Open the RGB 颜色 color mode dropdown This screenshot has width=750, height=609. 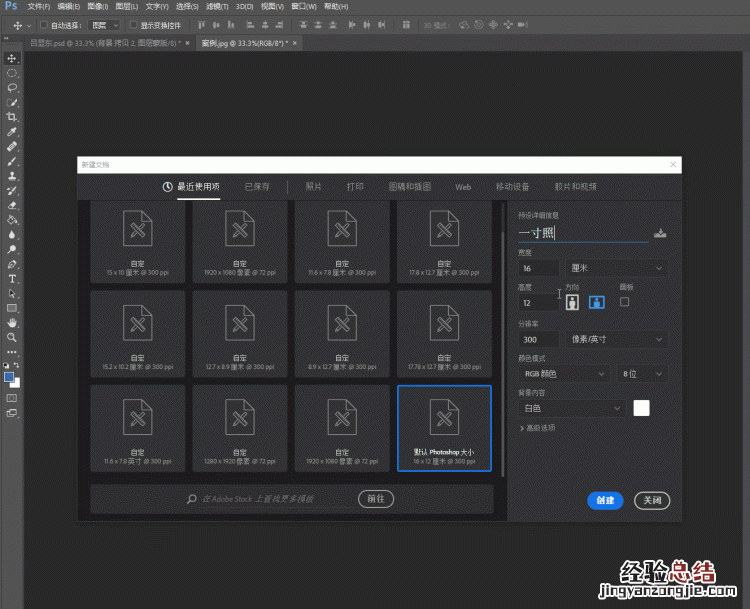click(x=563, y=374)
